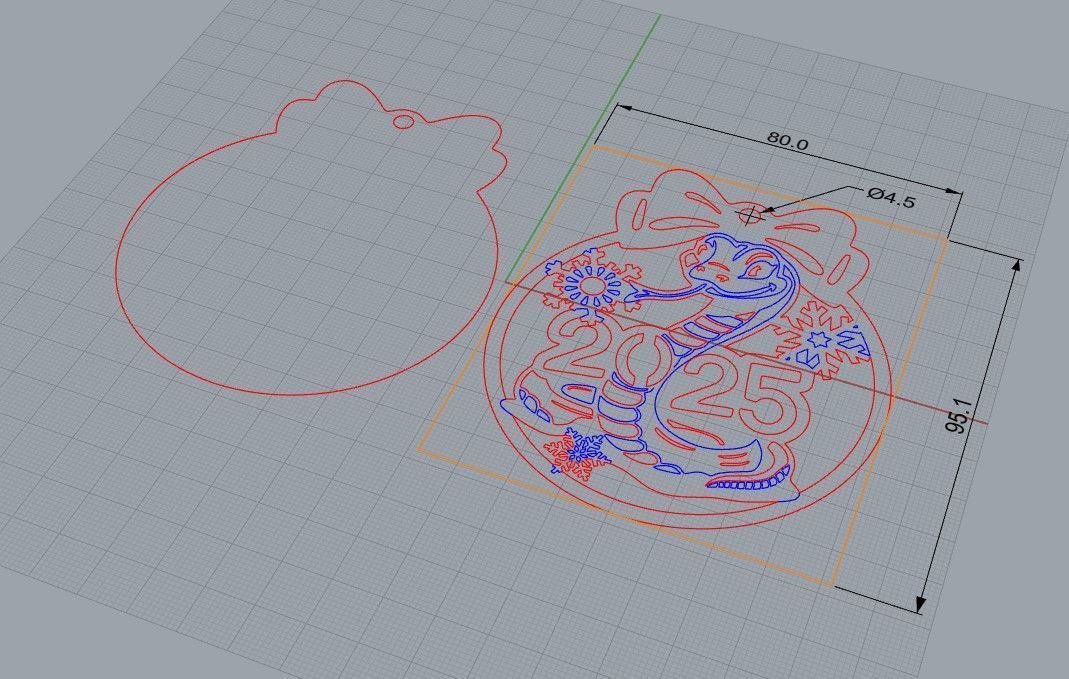Select the crosshair hole circle on snake ornament

749,215
